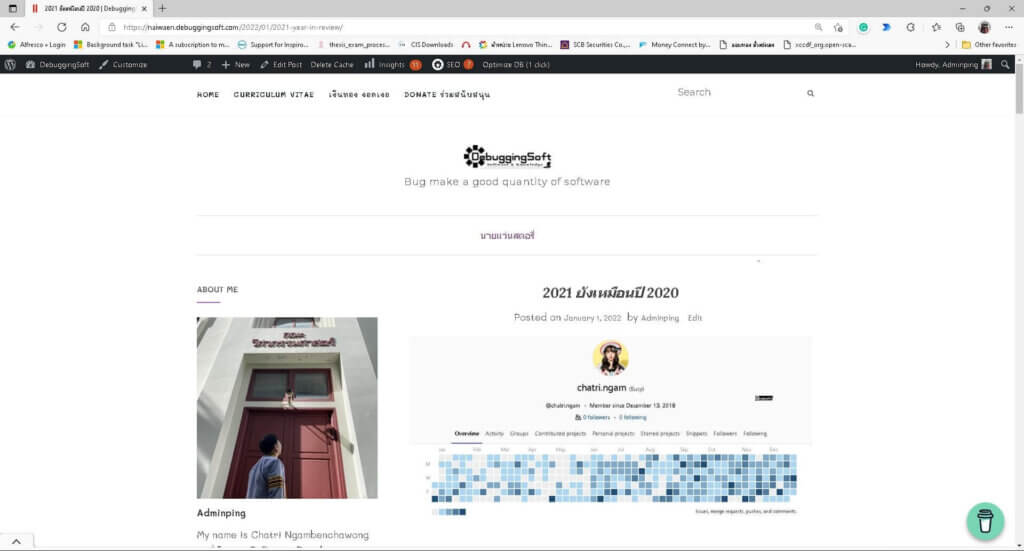Click the scroll-to-top chevron at bottom left
This screenshot has width=1024, height=551.
[x=16, y=541]
